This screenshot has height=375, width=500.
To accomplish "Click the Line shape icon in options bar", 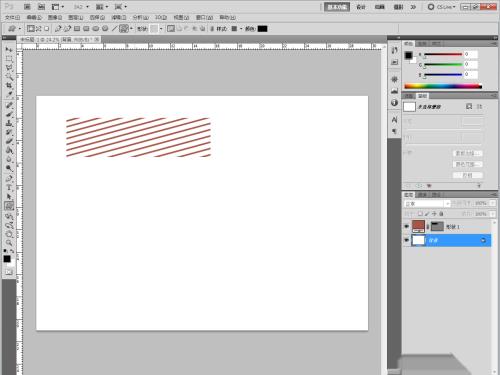I will coord(114,29).
